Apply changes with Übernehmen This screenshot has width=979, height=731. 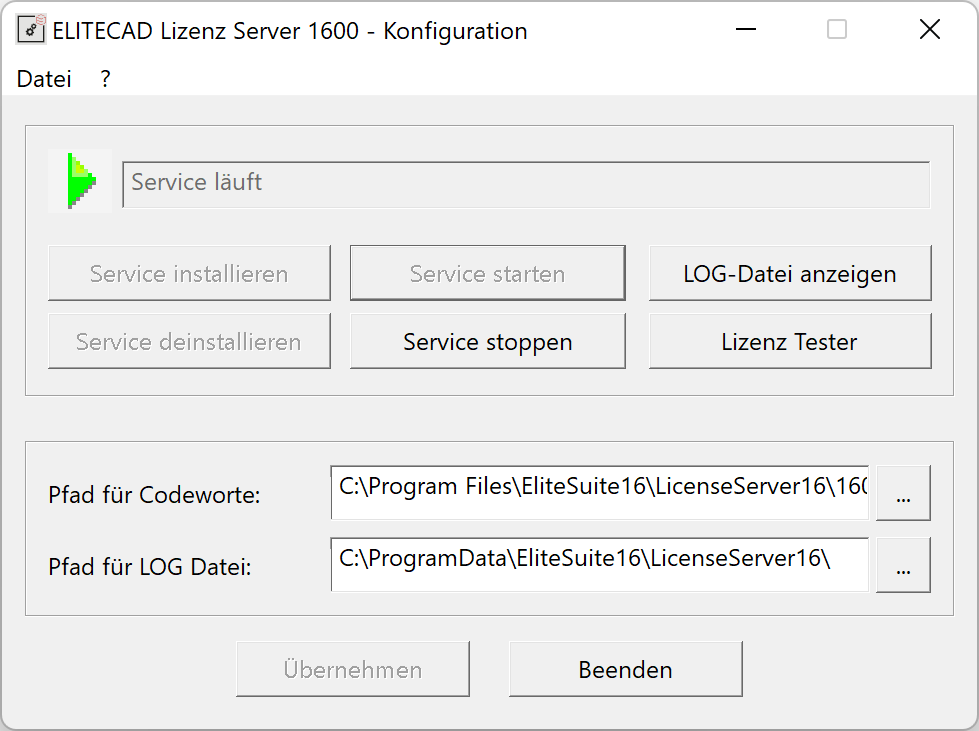tap(352, 669)
